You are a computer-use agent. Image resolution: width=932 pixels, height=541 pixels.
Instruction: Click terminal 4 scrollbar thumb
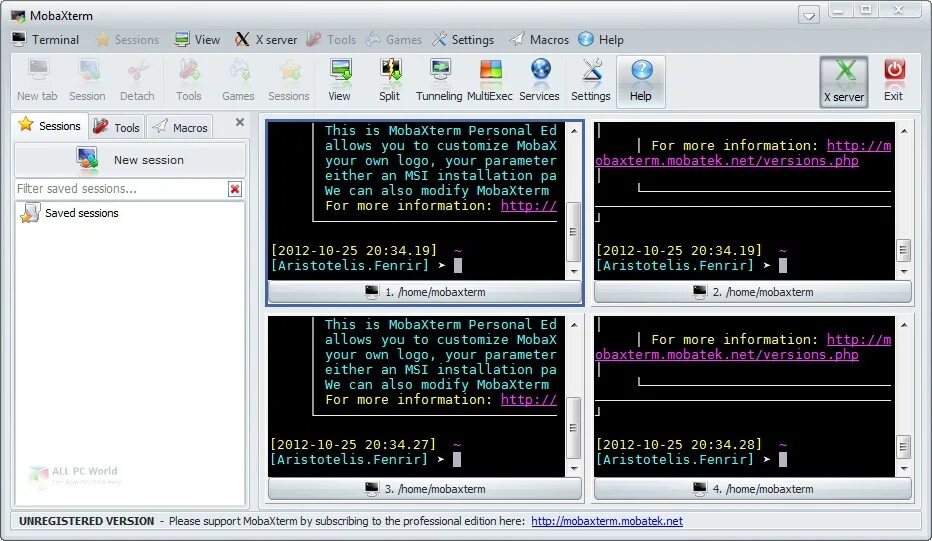coord(903,446)
